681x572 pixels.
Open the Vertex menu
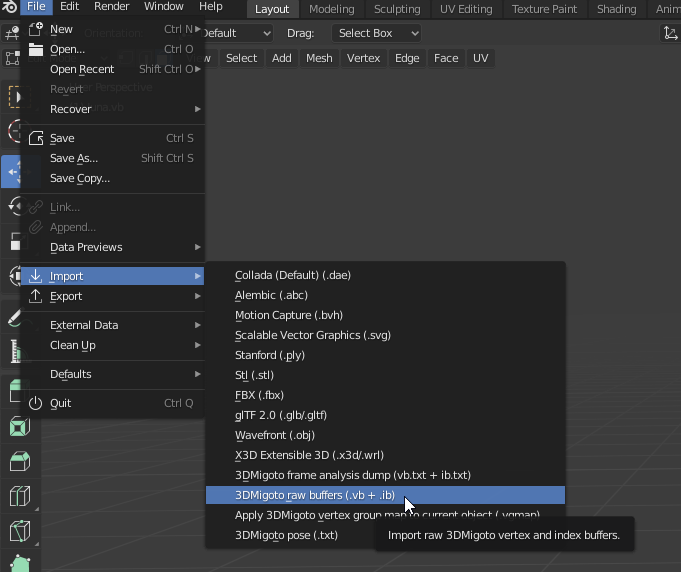click(363, 58)
